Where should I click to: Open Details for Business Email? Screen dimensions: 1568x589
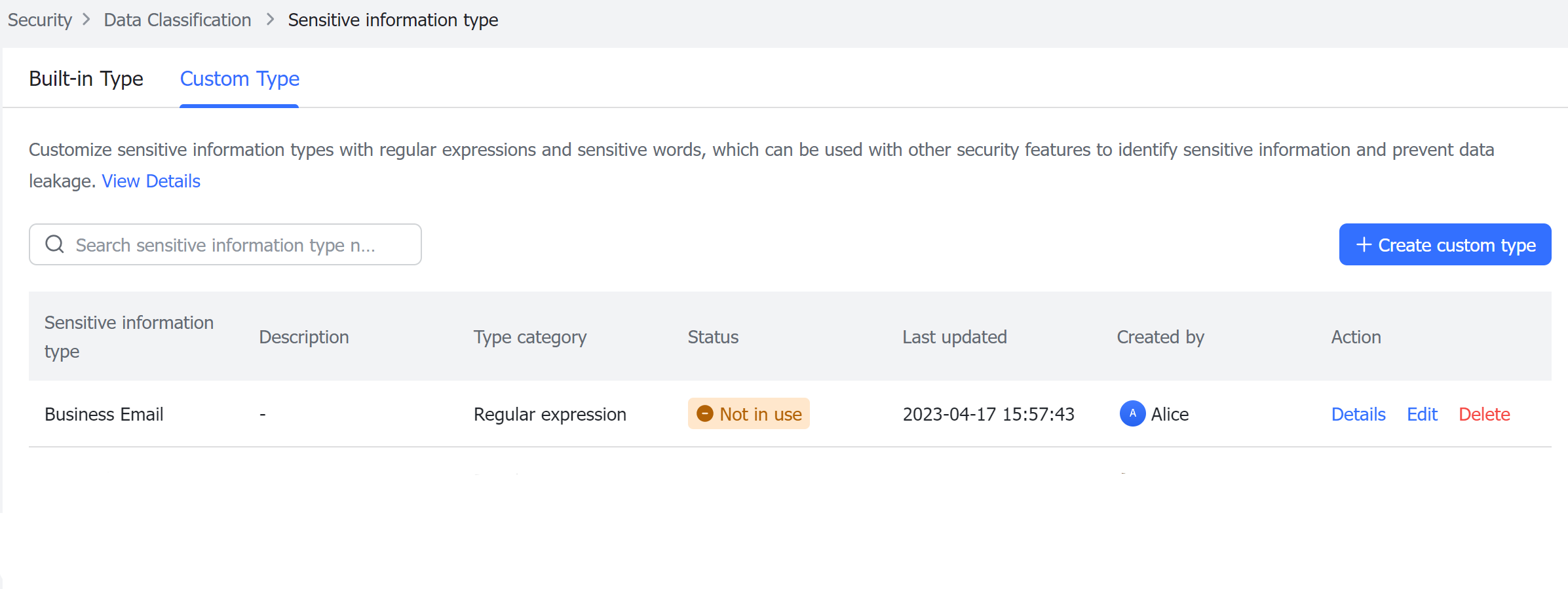pyautogui.click(x=1358, y=413)
